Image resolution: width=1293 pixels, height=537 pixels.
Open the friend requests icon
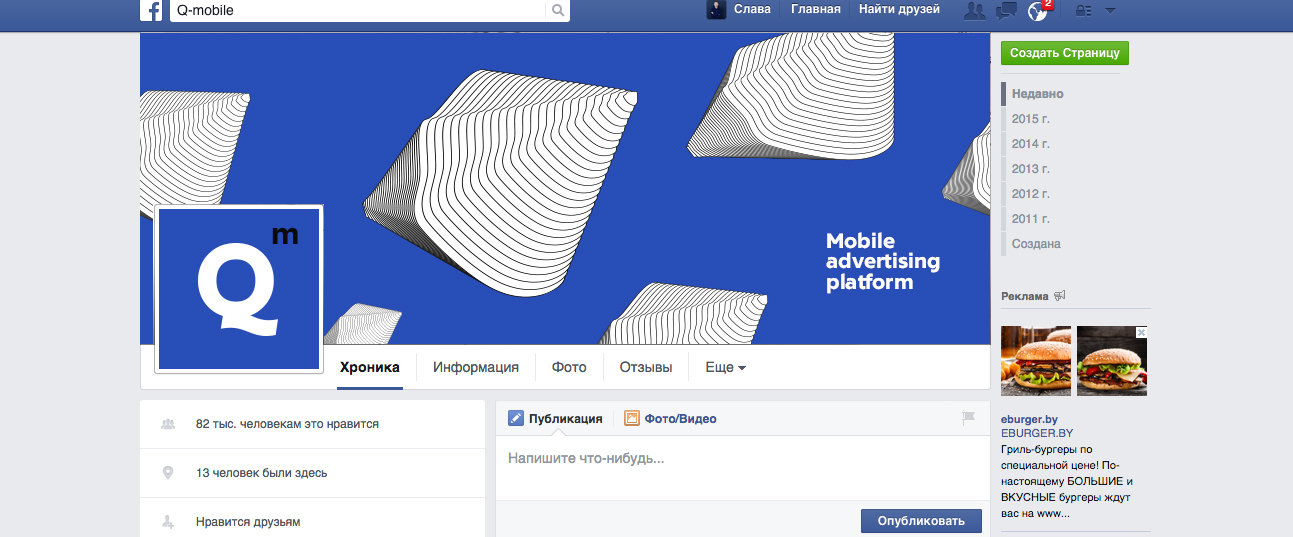(x=974, y=10)
